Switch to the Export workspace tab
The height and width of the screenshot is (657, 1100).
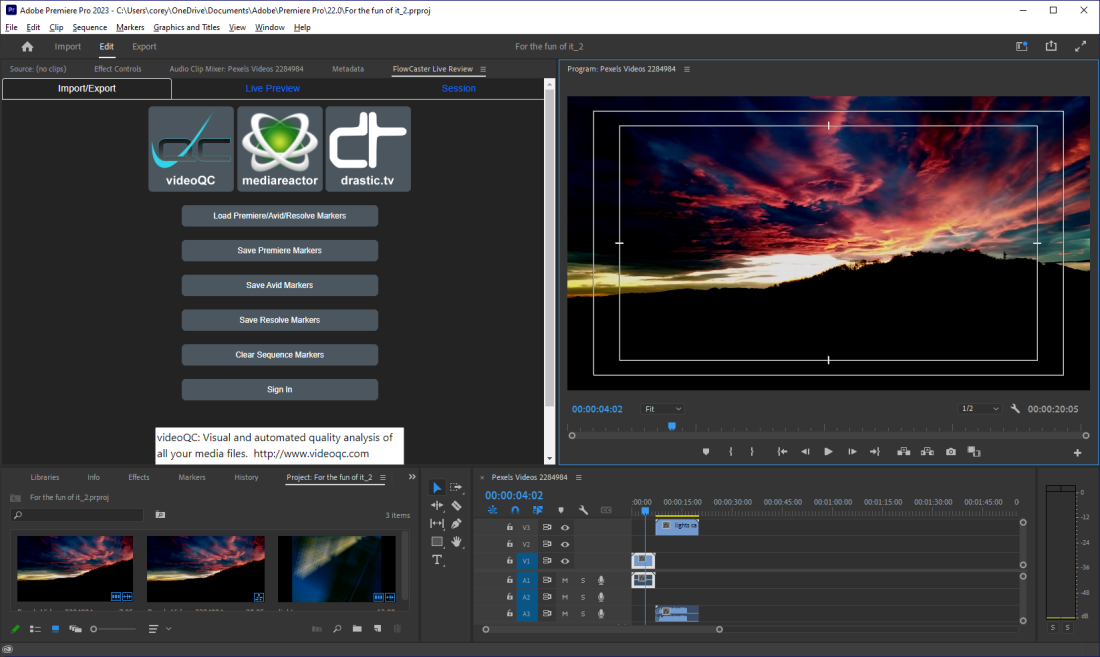coord(145,46)
